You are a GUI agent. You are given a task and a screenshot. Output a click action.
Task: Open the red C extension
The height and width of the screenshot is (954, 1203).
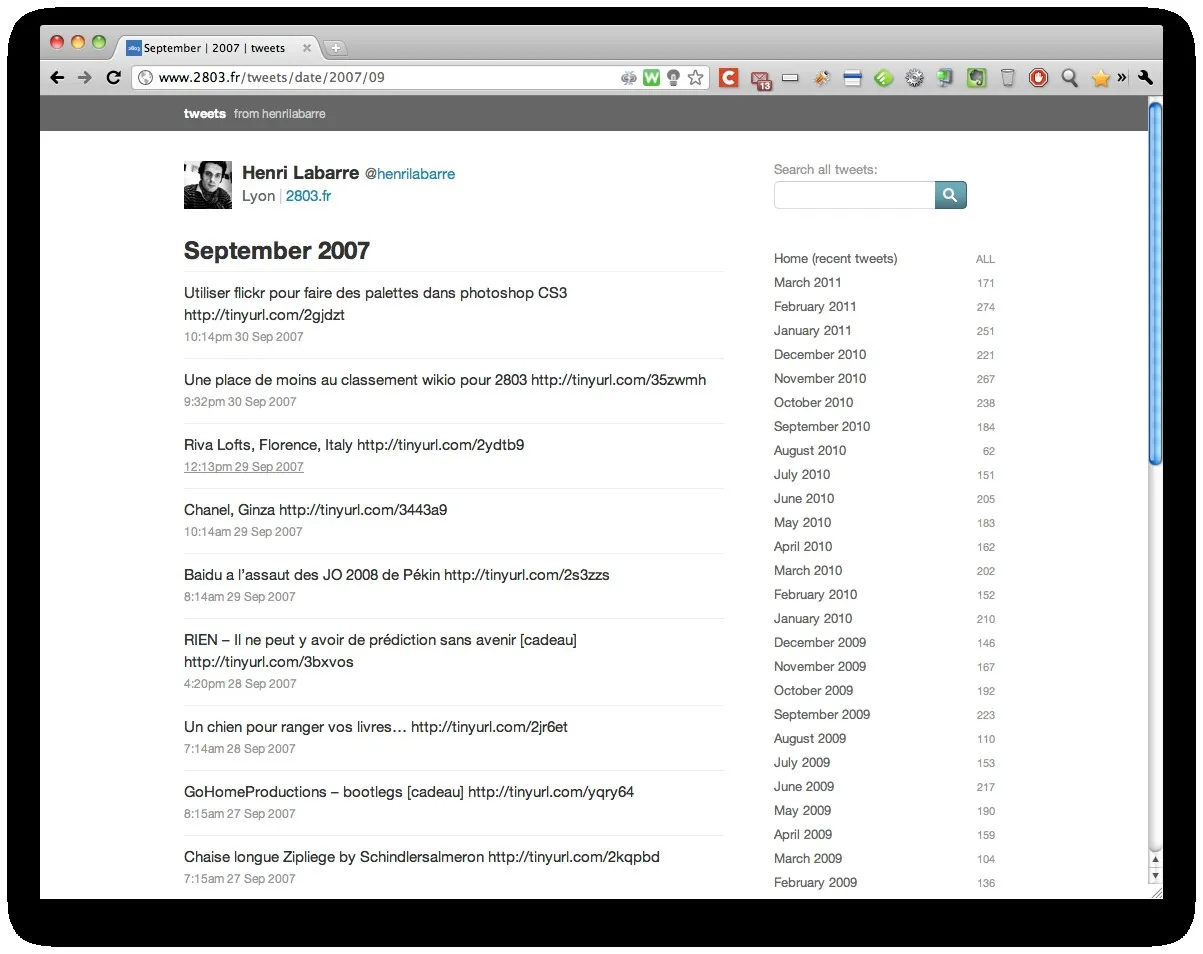pyautogui.click(x=728, y=77)
